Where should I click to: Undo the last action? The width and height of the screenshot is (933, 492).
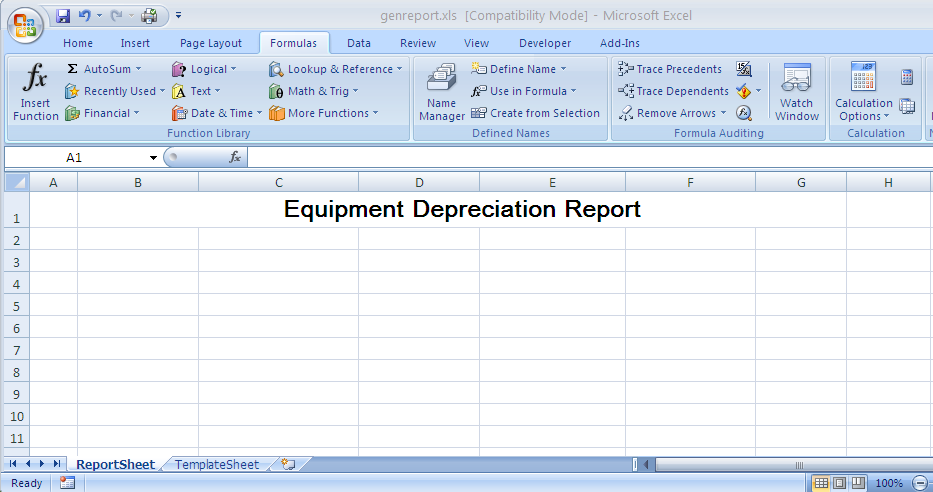click(x=84, y=16)
